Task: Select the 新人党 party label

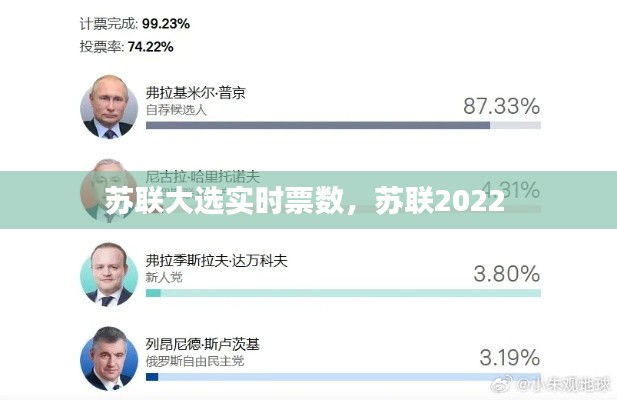Action: (x=162, y=277)
